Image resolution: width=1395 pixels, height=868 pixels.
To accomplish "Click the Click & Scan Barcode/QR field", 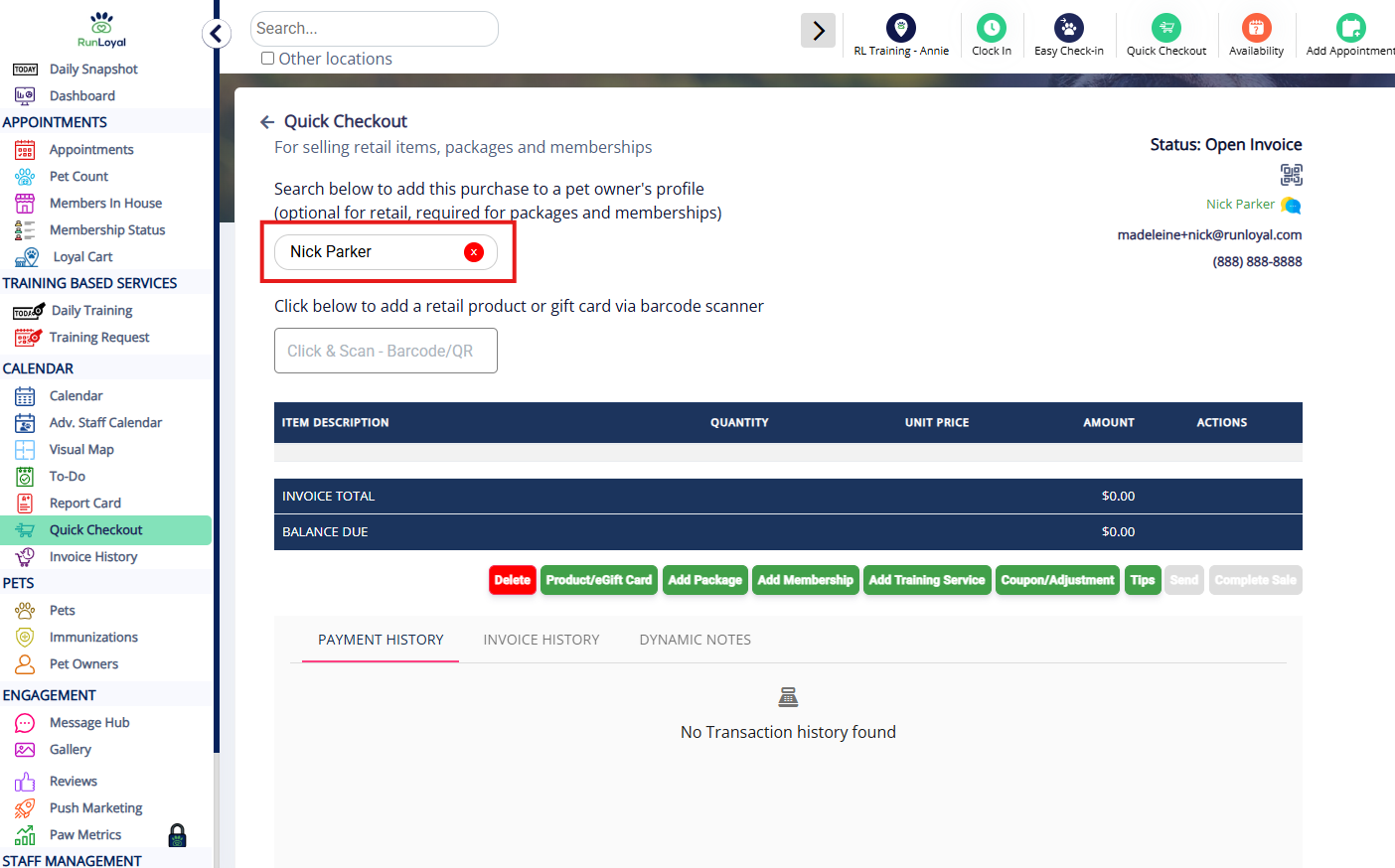I will point(386,351).
